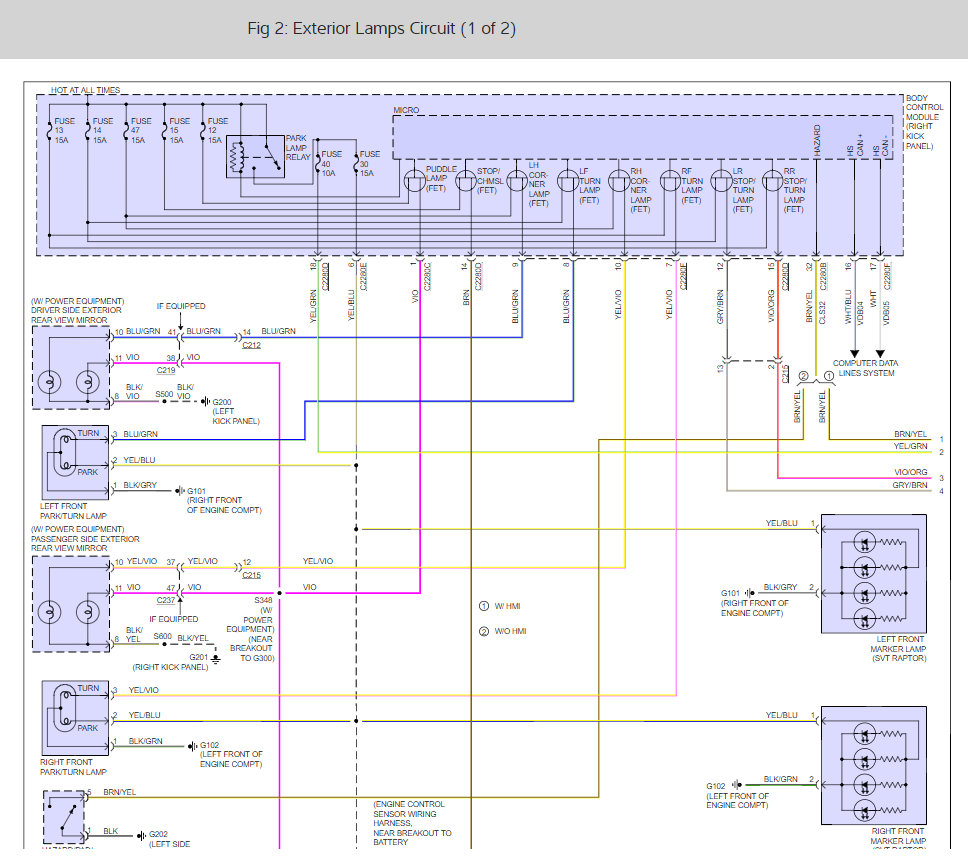Click the passenger side mirror lamp box
Screen dimensions: 968x867
coord(70,602)
